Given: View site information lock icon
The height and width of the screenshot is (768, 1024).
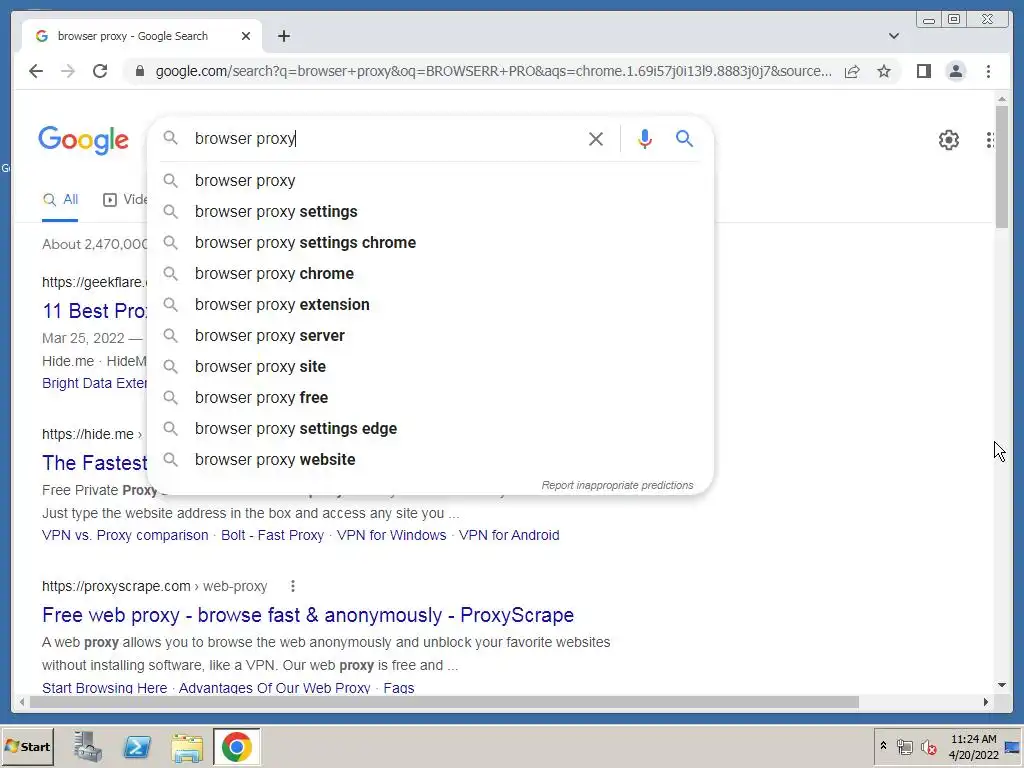Looking at the screenshot, I should [x=139, y=71].
